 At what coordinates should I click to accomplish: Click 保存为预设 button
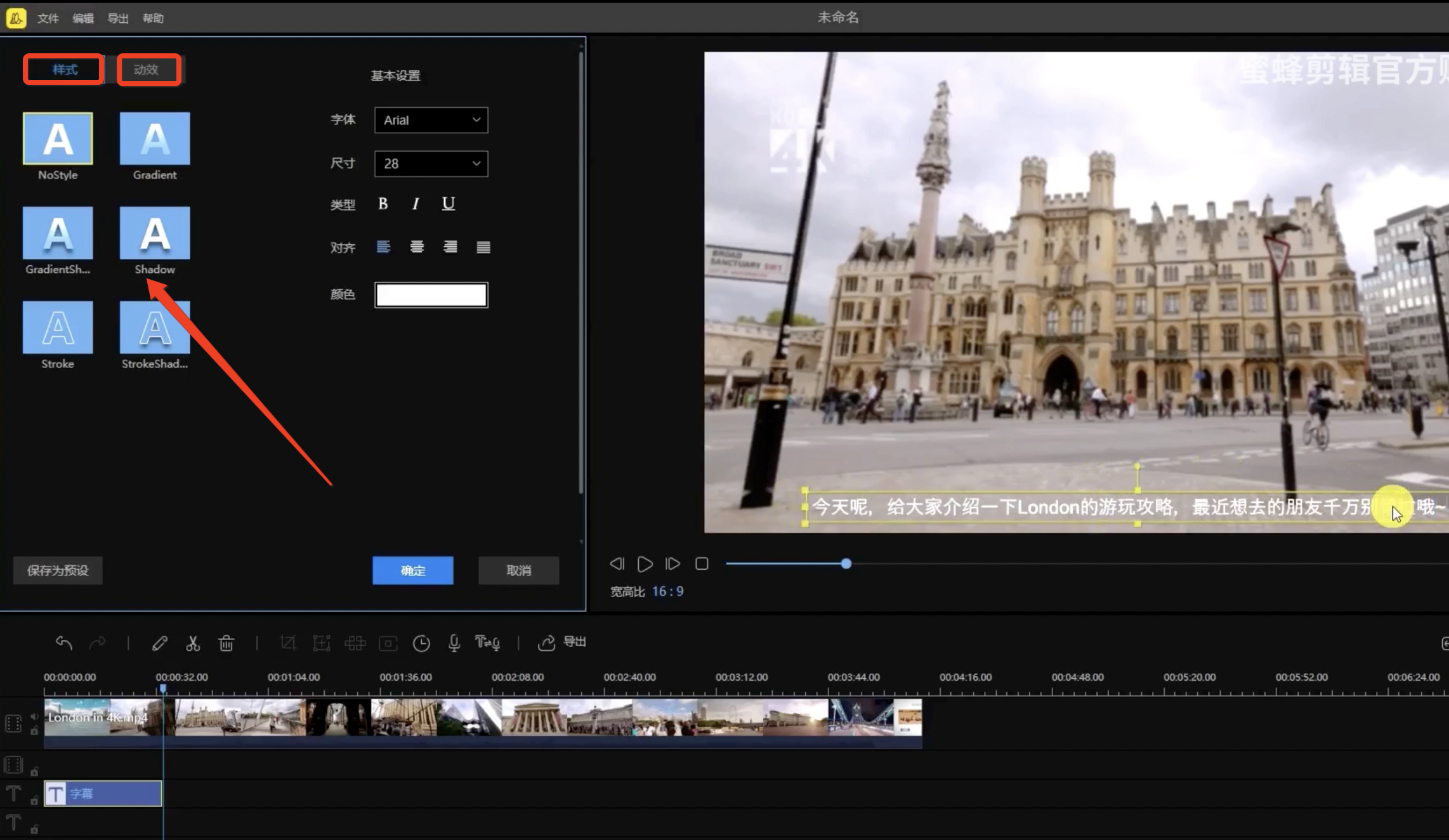tap(58, 570)
